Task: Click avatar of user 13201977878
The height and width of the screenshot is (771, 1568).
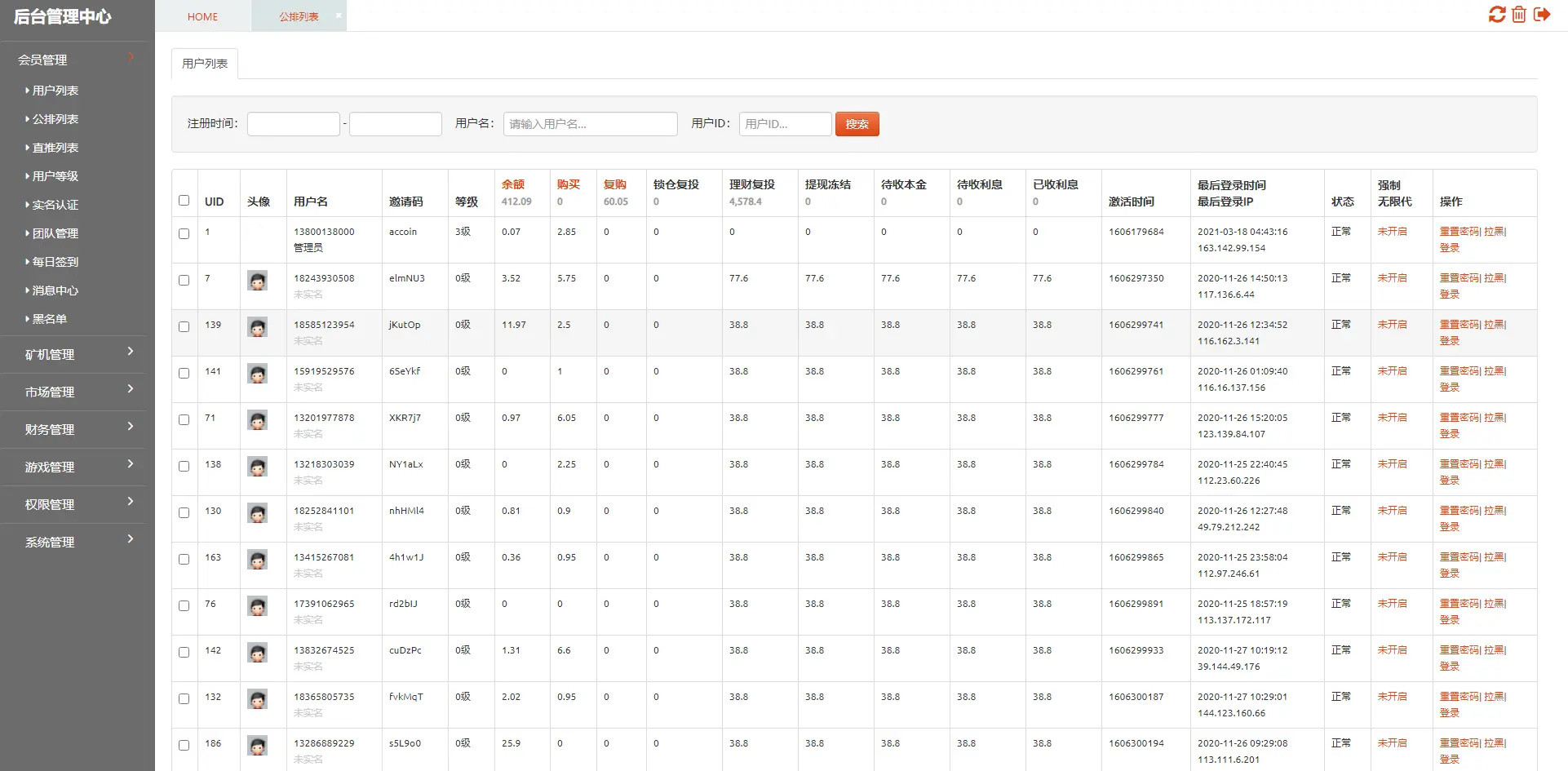Action: 258,421
